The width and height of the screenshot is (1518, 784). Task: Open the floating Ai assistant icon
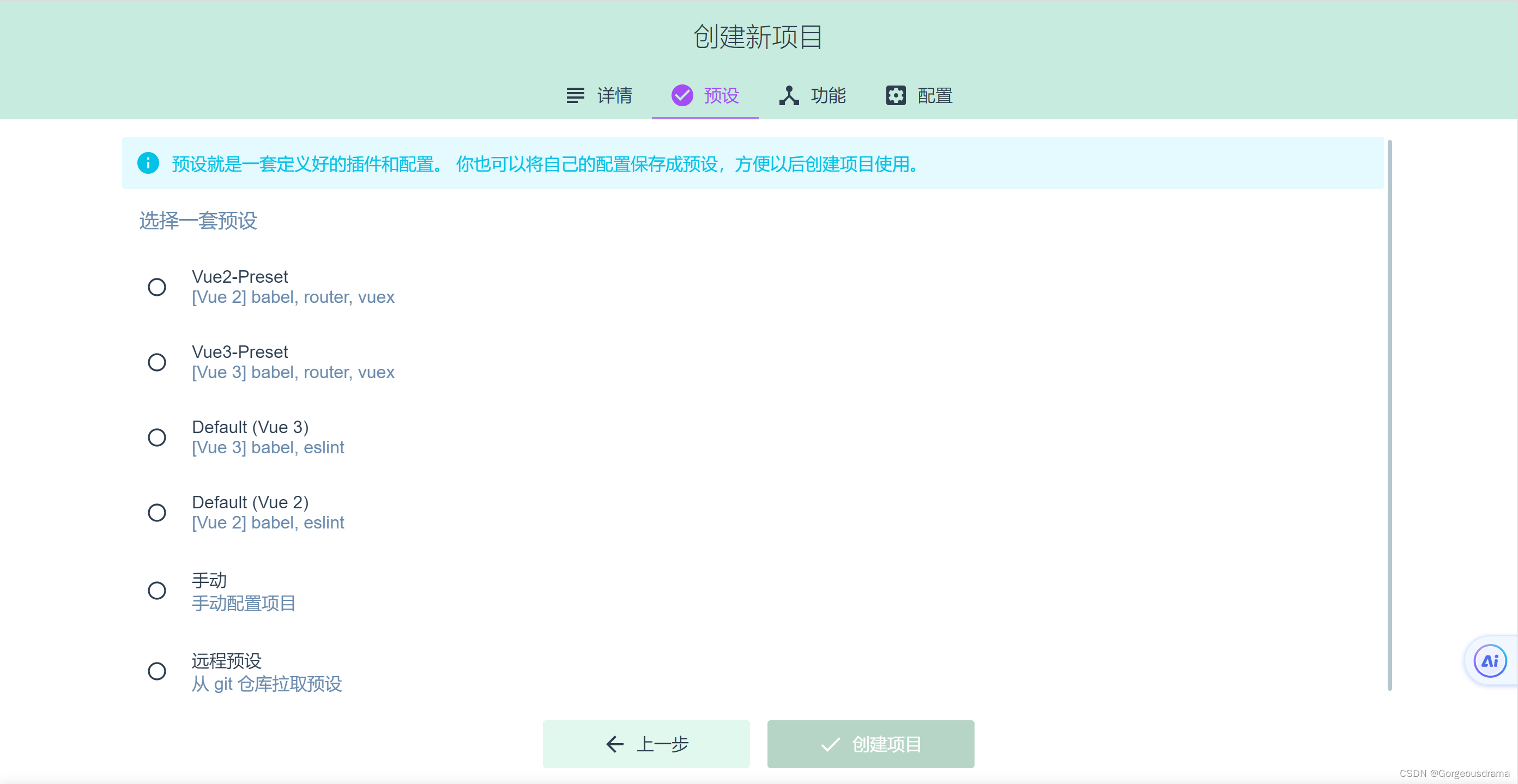point(1489,661)
